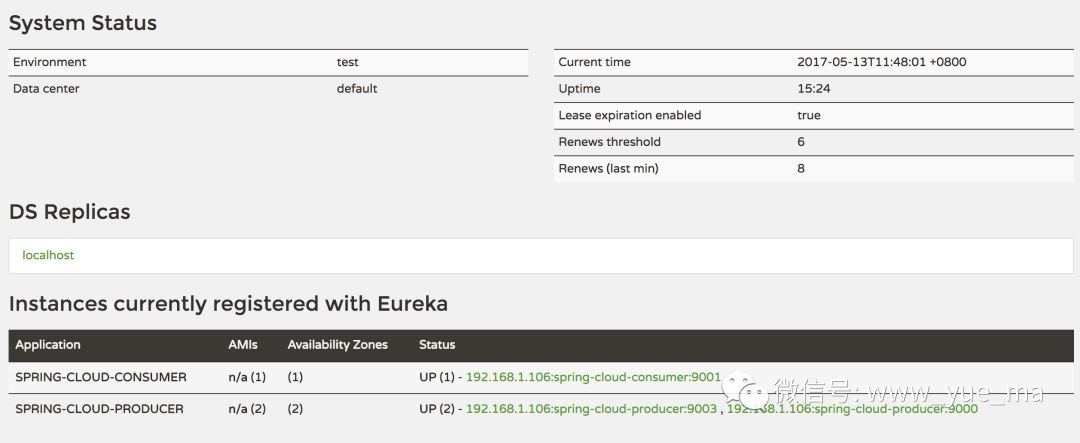
Task: Select the SPRING-CLOUD-PRODUCER application cell
Action: [99, 409]
